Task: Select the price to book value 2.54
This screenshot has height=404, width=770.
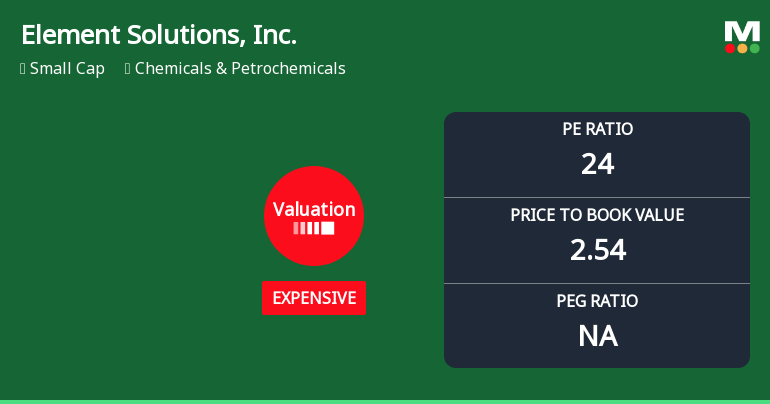Action: (597, 249)
